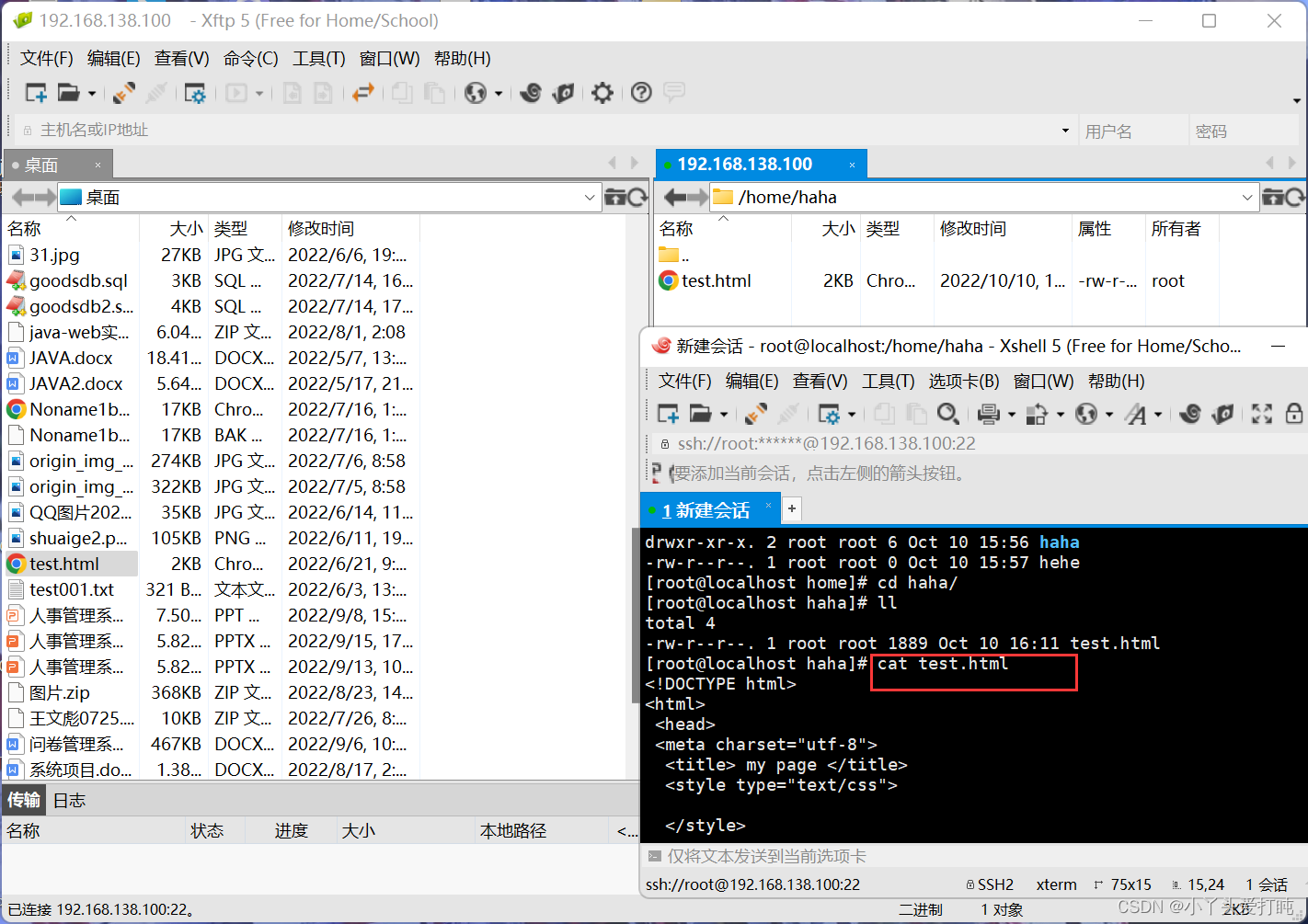This screenshot has height=924, width=1308.
Task: Expand the Open folder dropdown arrow in Xftp toolbar
Action: pos(92,94)
